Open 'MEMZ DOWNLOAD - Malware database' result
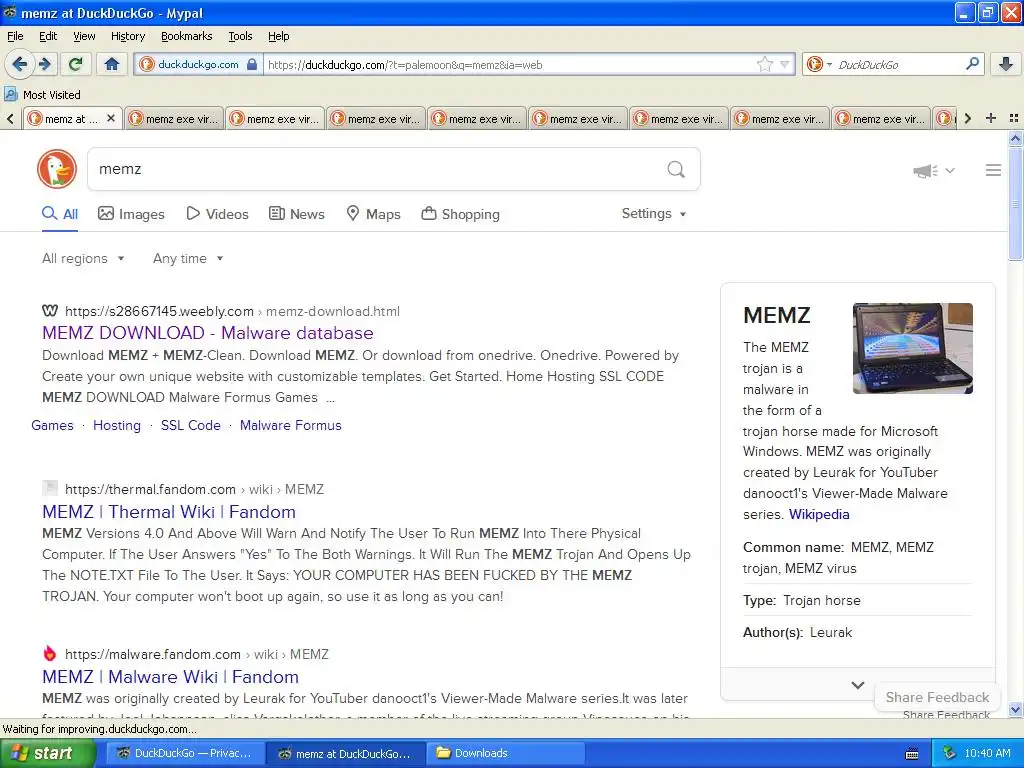1024x768 pixels. click(x=208, y=333)
